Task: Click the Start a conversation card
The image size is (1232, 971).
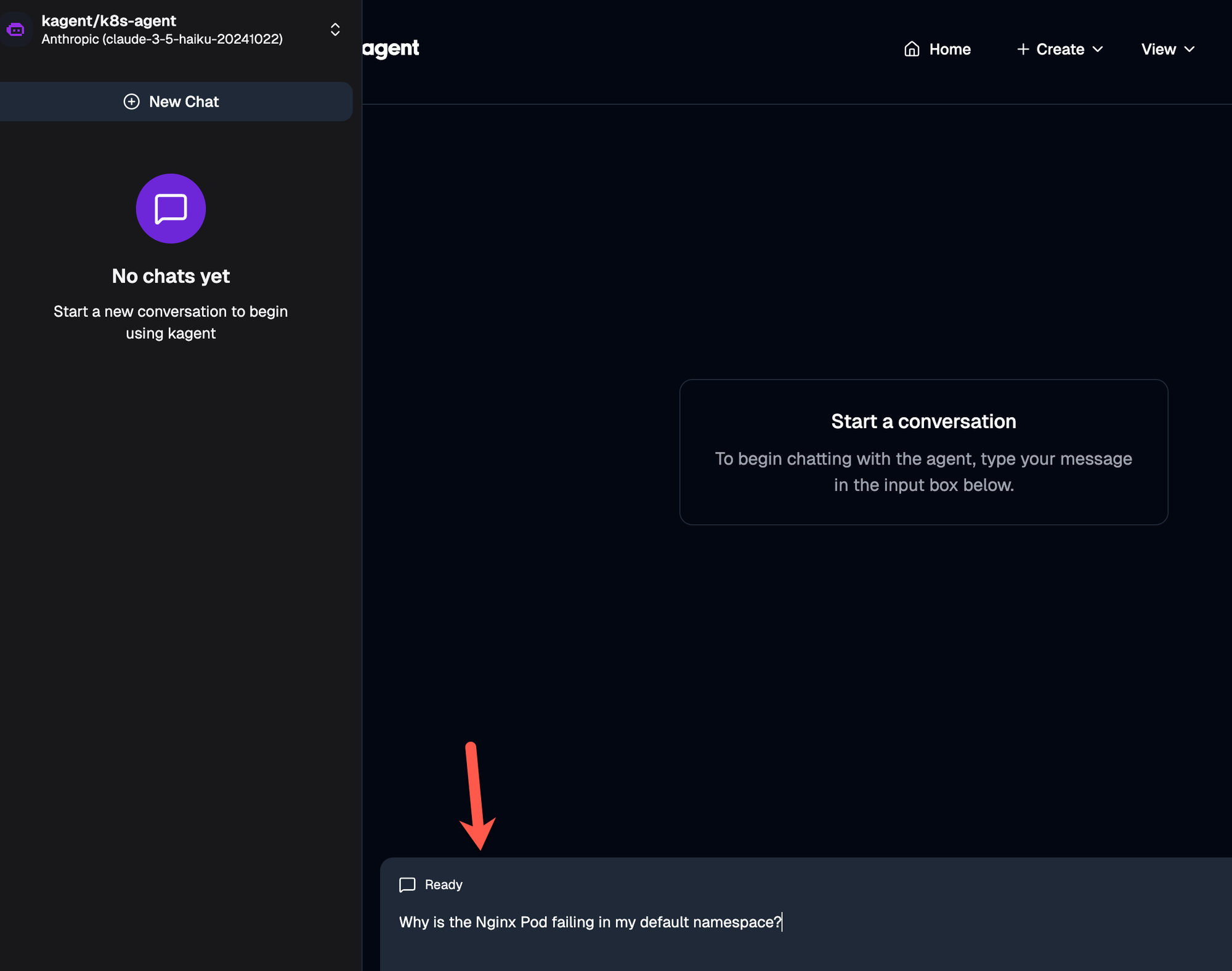Action: 923,452
